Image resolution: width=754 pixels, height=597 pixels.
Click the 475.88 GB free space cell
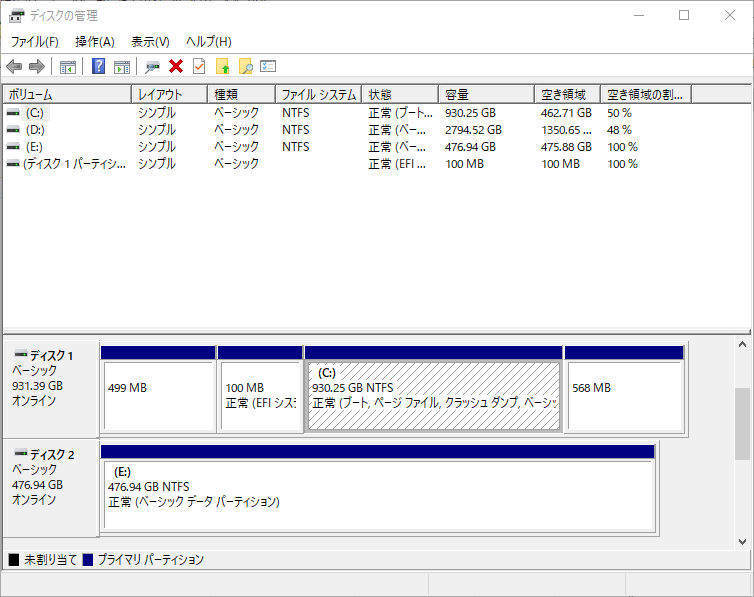point(566,147)
